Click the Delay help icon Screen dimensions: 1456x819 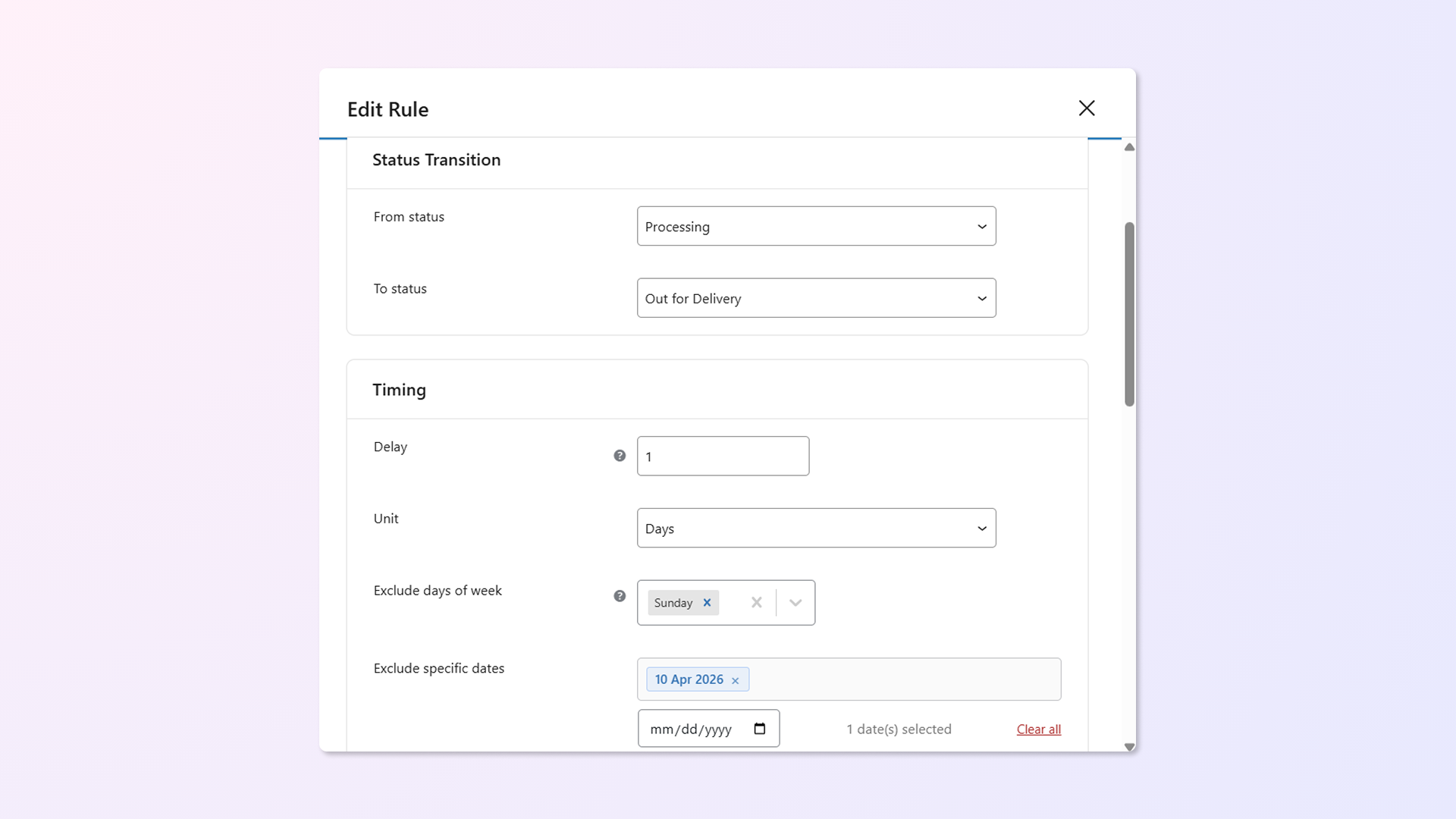tap(620, 456)
